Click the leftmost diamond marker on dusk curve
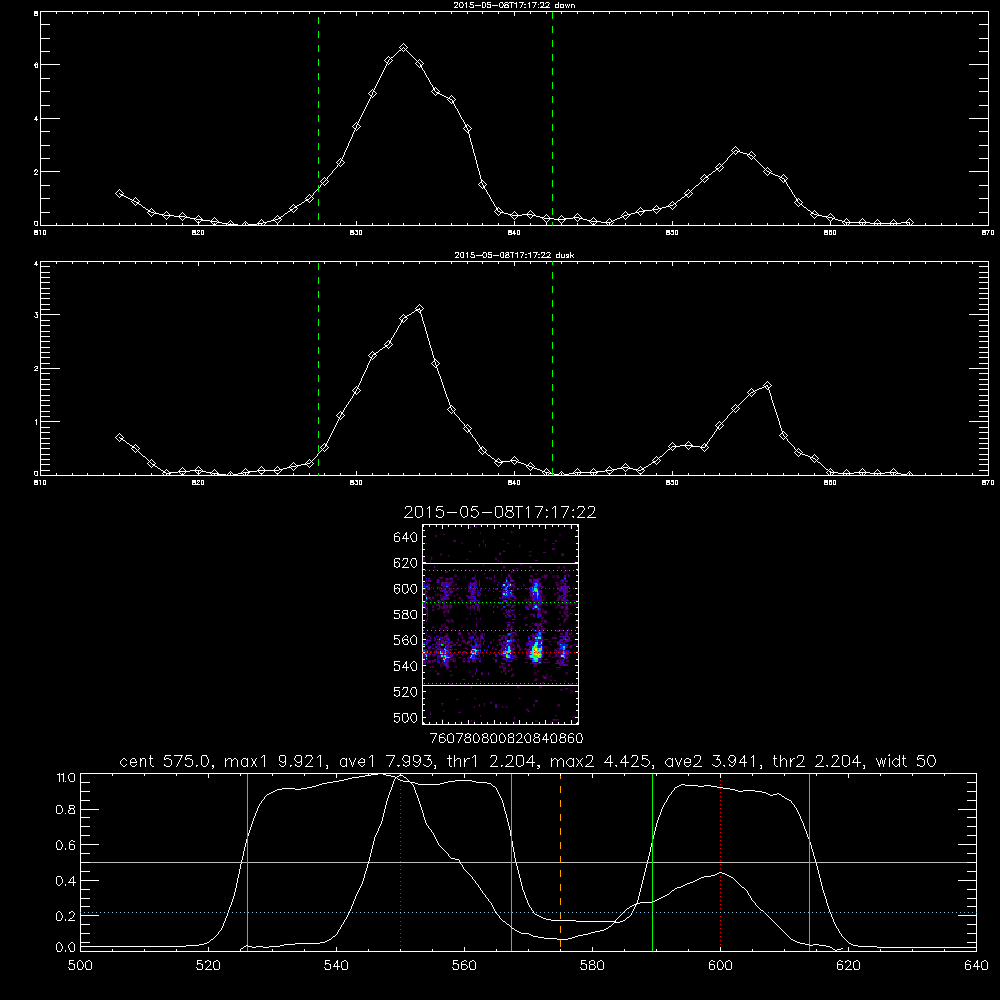Viewport: 1000px width, 1000px height. (x=119, y=438)
